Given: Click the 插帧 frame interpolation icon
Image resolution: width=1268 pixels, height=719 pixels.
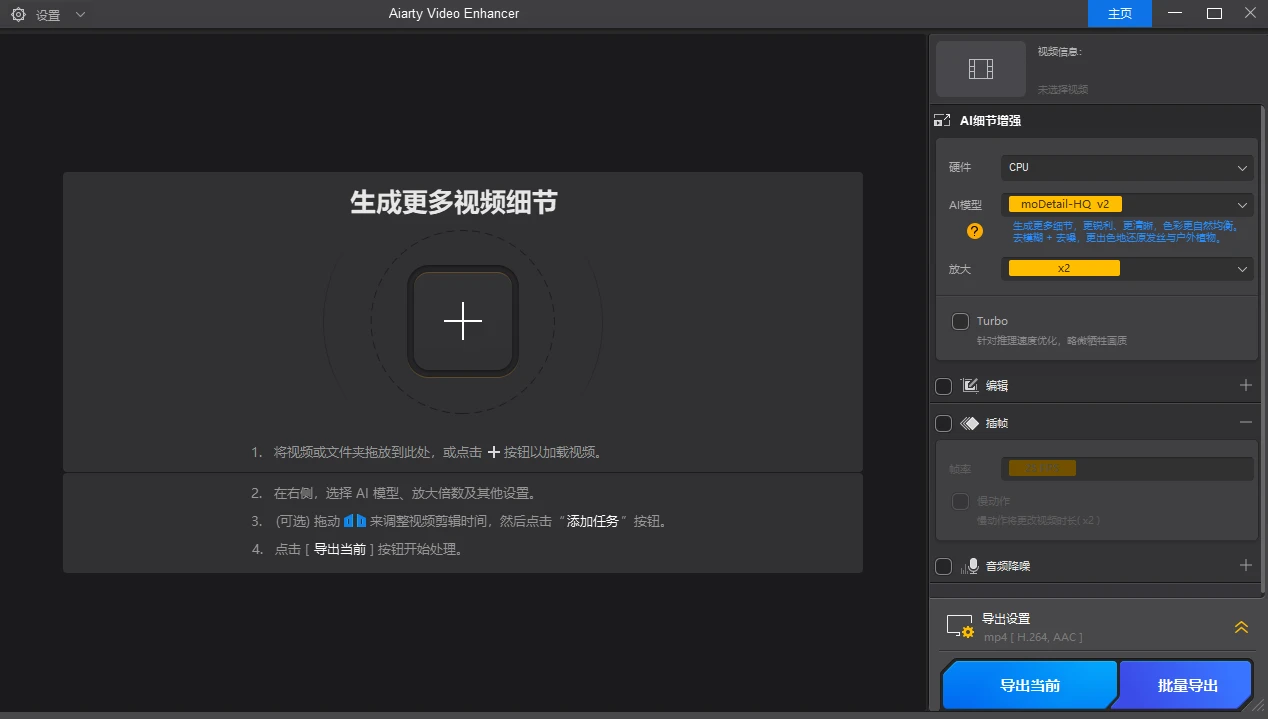Looking at the screenshot, I should (969, 422).
